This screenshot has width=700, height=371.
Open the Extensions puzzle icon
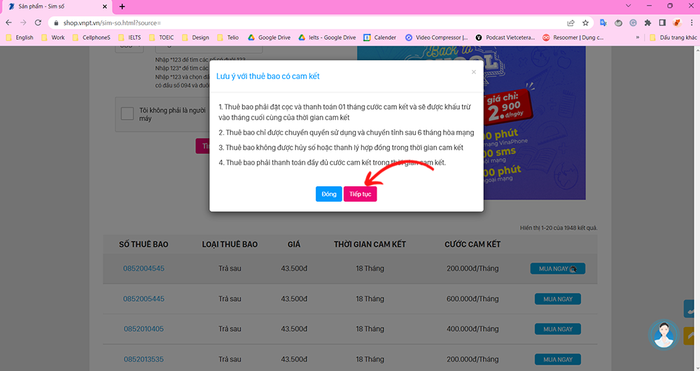coord(647,23)
